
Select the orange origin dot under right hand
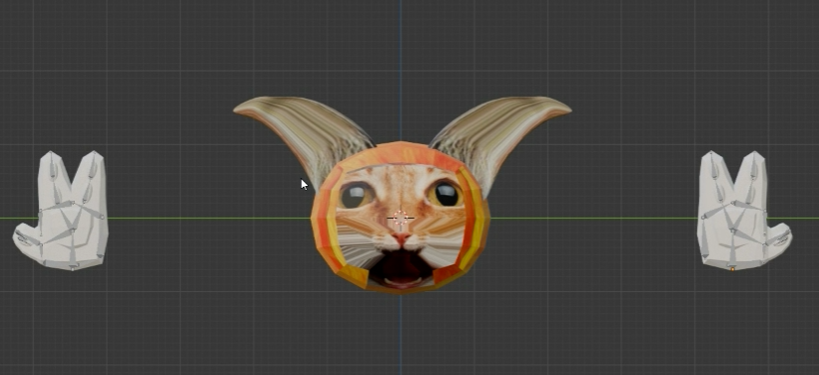tap(732, 269)
